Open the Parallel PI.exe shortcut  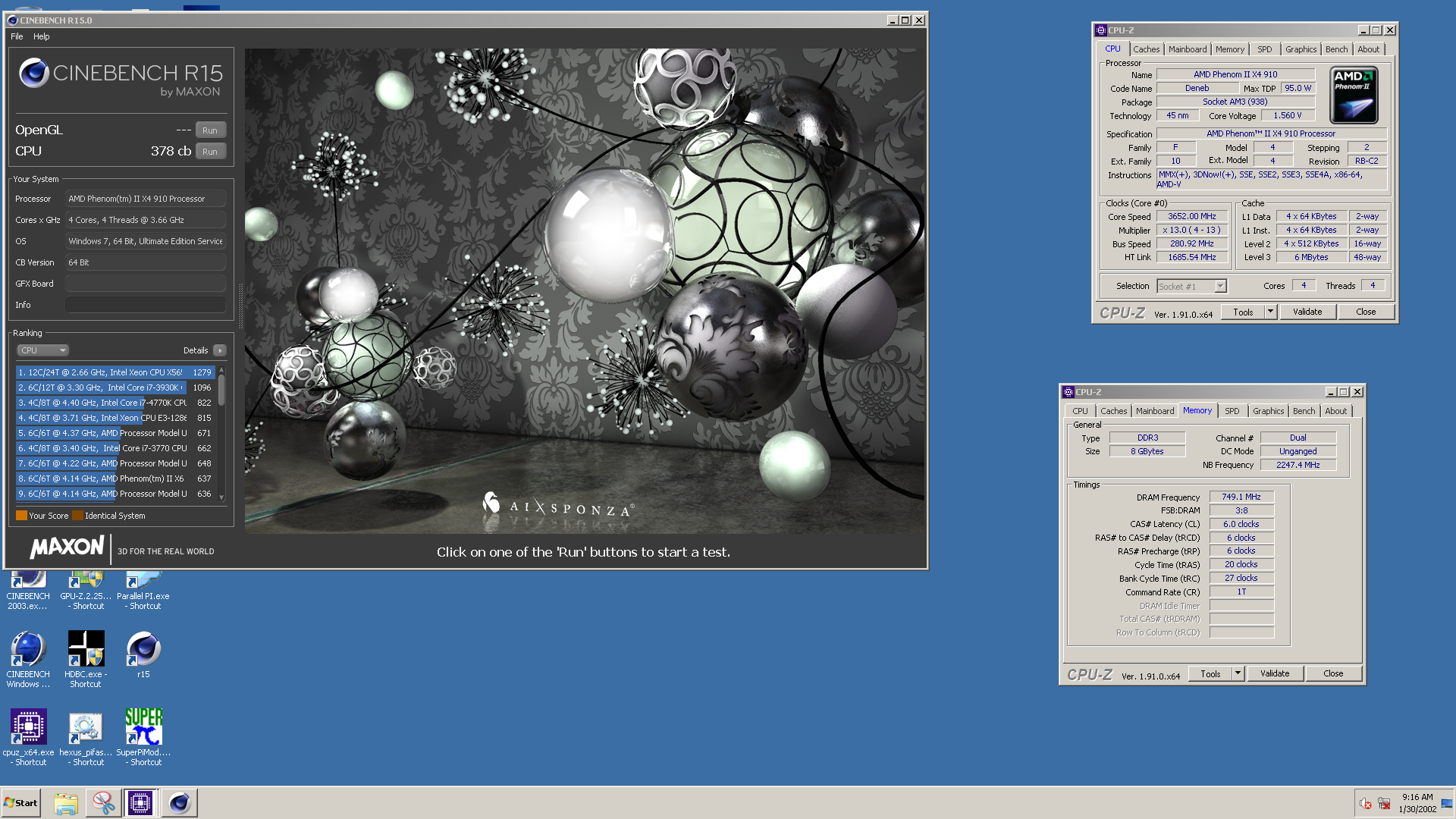tap(143, 590)
